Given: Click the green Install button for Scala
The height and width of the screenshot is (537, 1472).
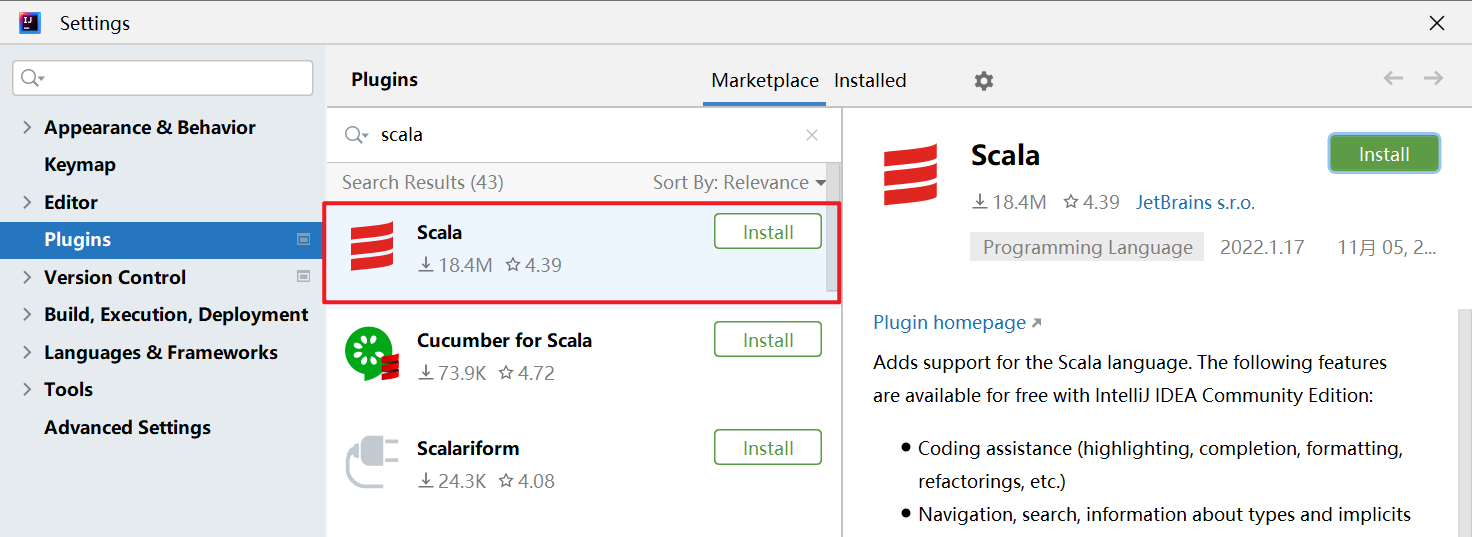Looking at the screenshot, I should (1383, 155).
